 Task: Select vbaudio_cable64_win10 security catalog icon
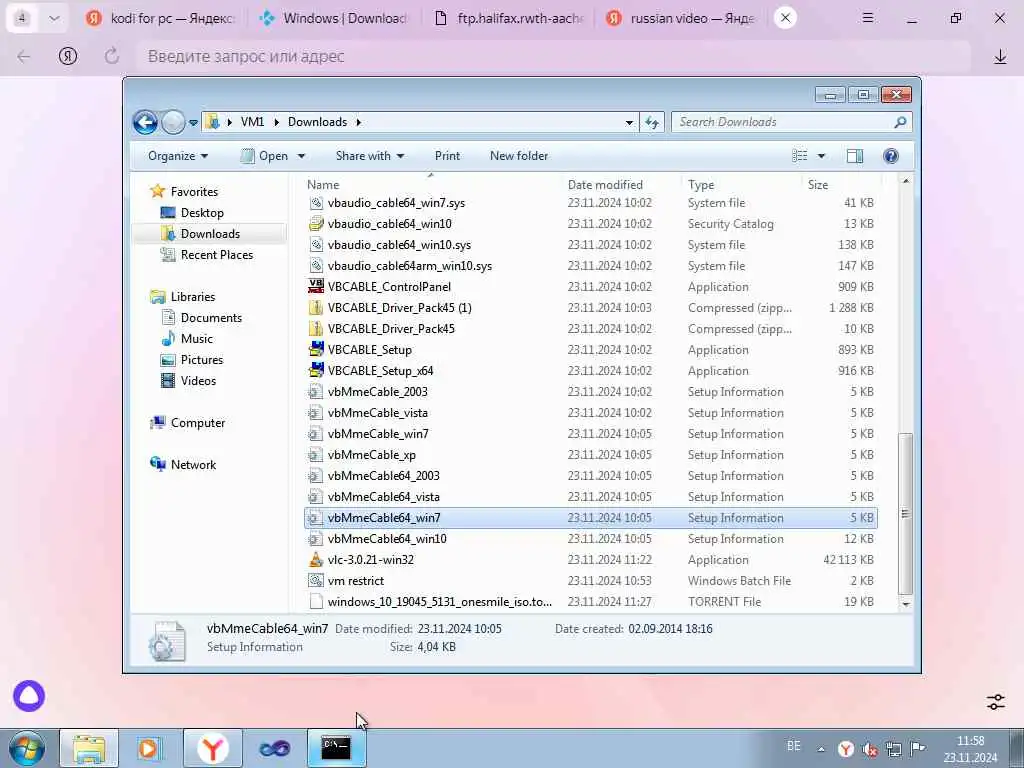pyautogui.click(x=316, y=223)
